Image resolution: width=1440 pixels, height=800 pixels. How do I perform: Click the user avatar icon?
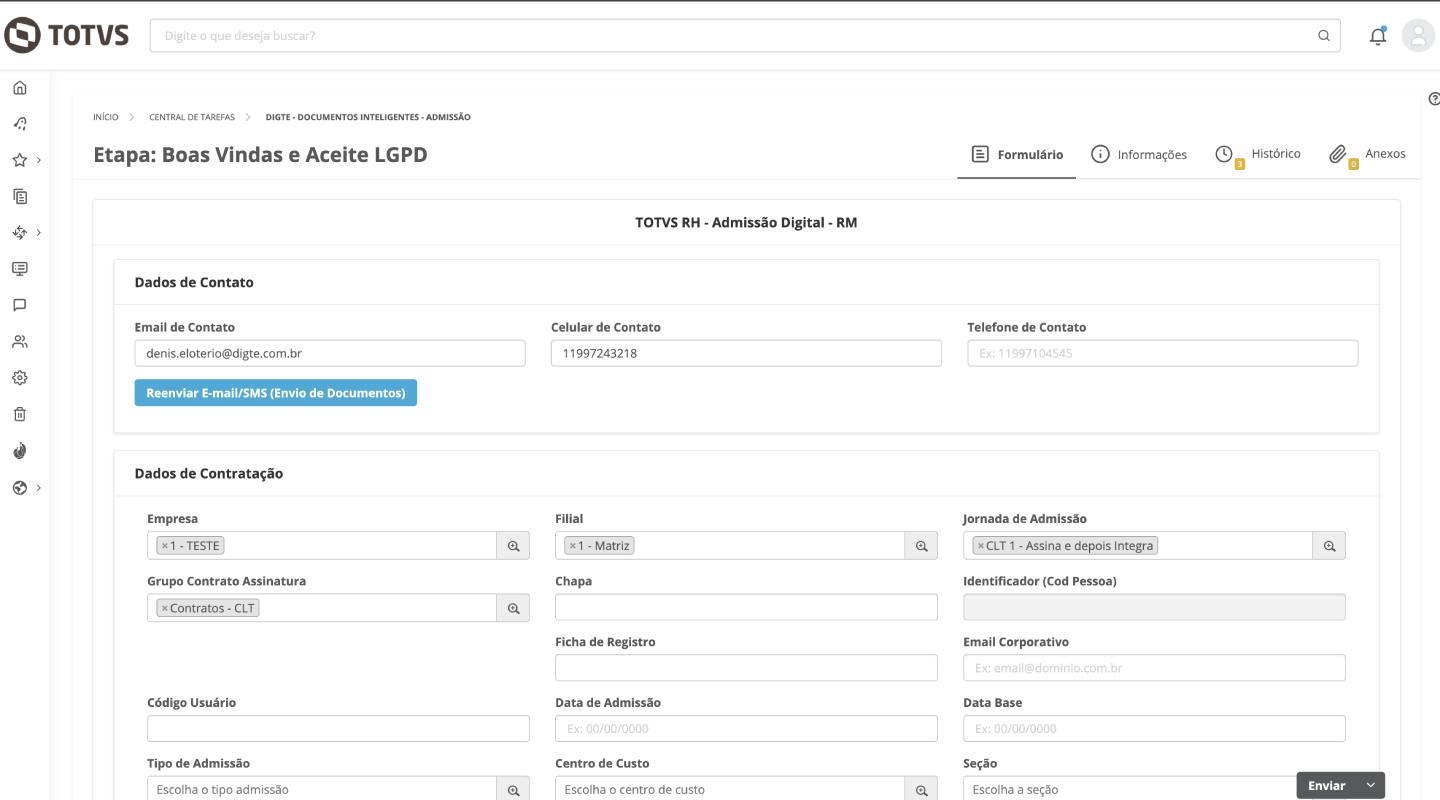[1418, 36]
